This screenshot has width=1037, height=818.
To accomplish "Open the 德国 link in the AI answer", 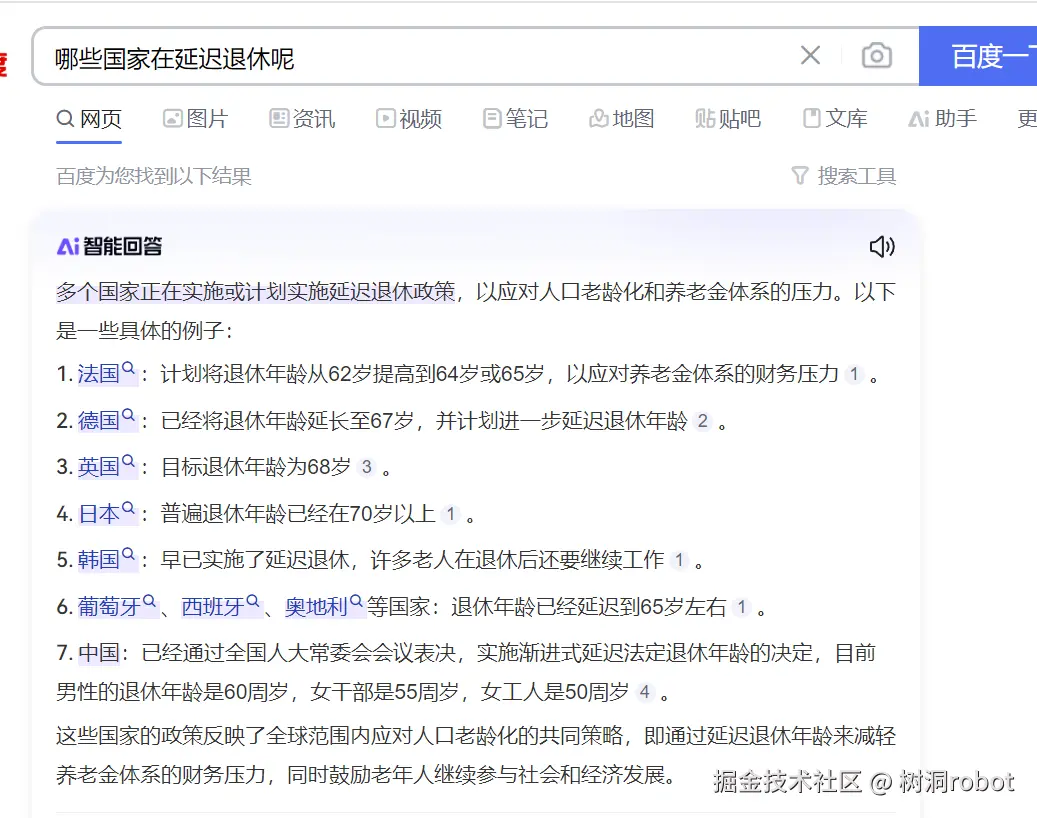I will click(99, 420).
